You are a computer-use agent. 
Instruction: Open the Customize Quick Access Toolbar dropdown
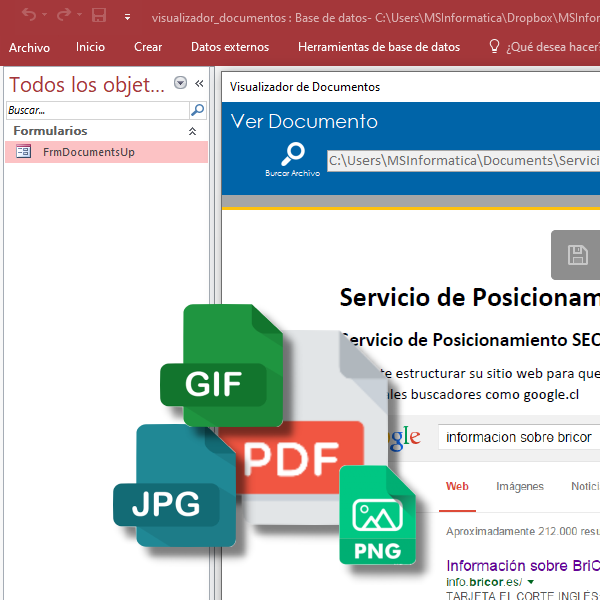tap(127, 17)
